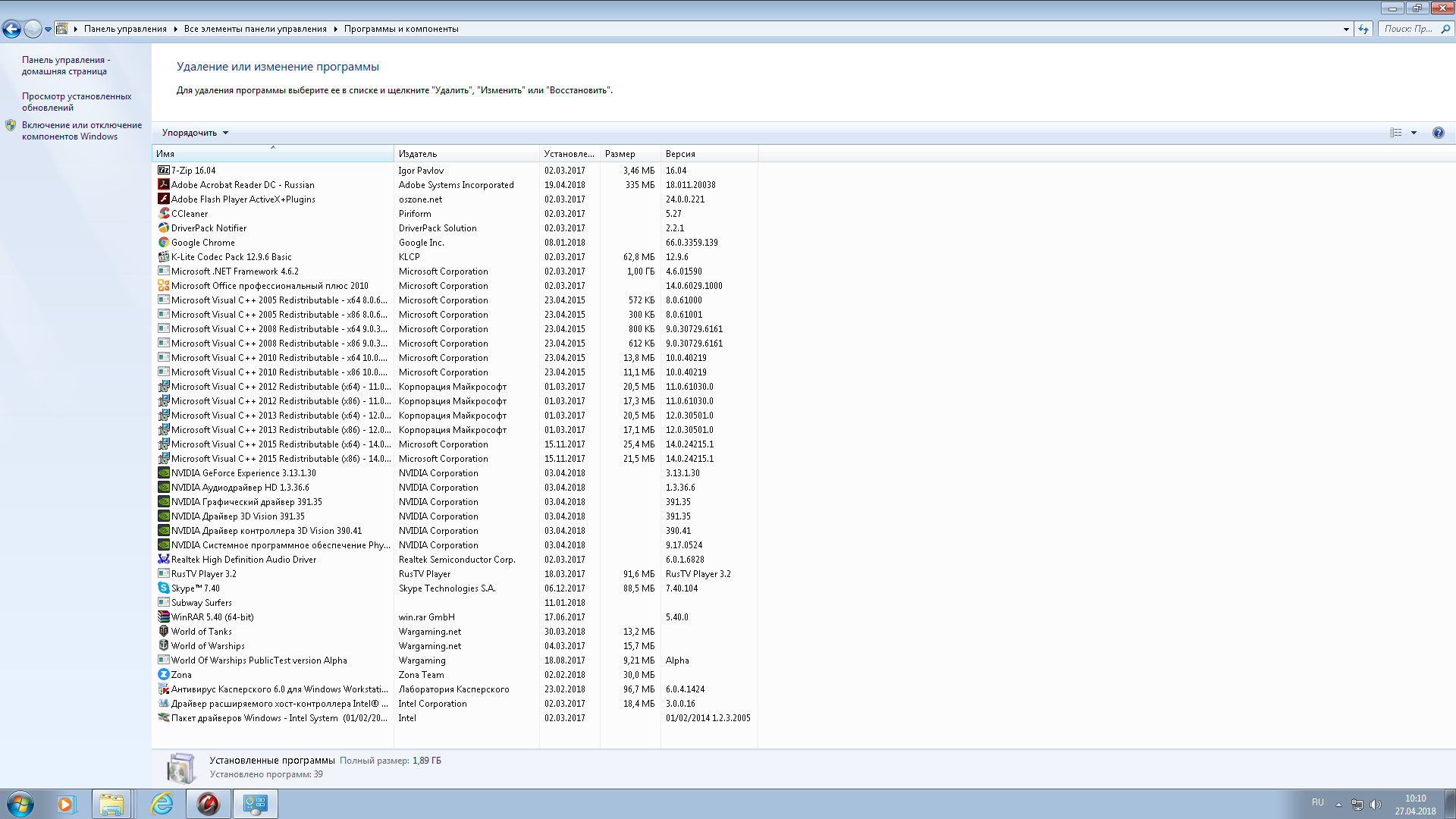Click the network tray icon
Viewport: 1456px width, 819px height.
click(x=1357, y=805)
